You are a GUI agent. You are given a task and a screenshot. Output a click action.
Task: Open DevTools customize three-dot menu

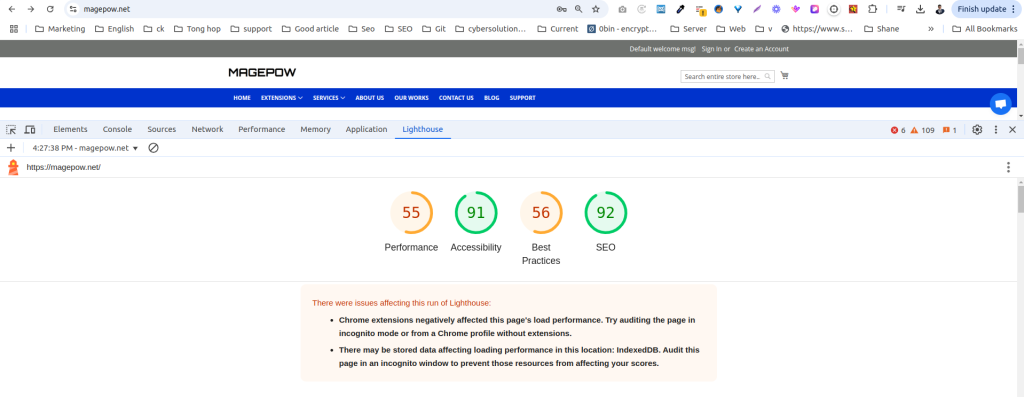point(996,130)
